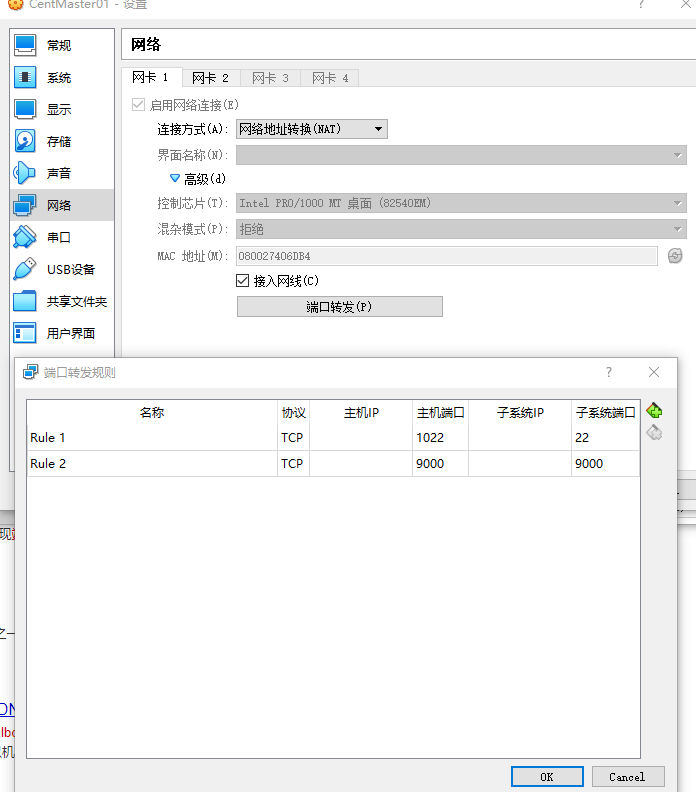
Task: Regenerate MAC address with refresh icon
Action: pos(675,256)
